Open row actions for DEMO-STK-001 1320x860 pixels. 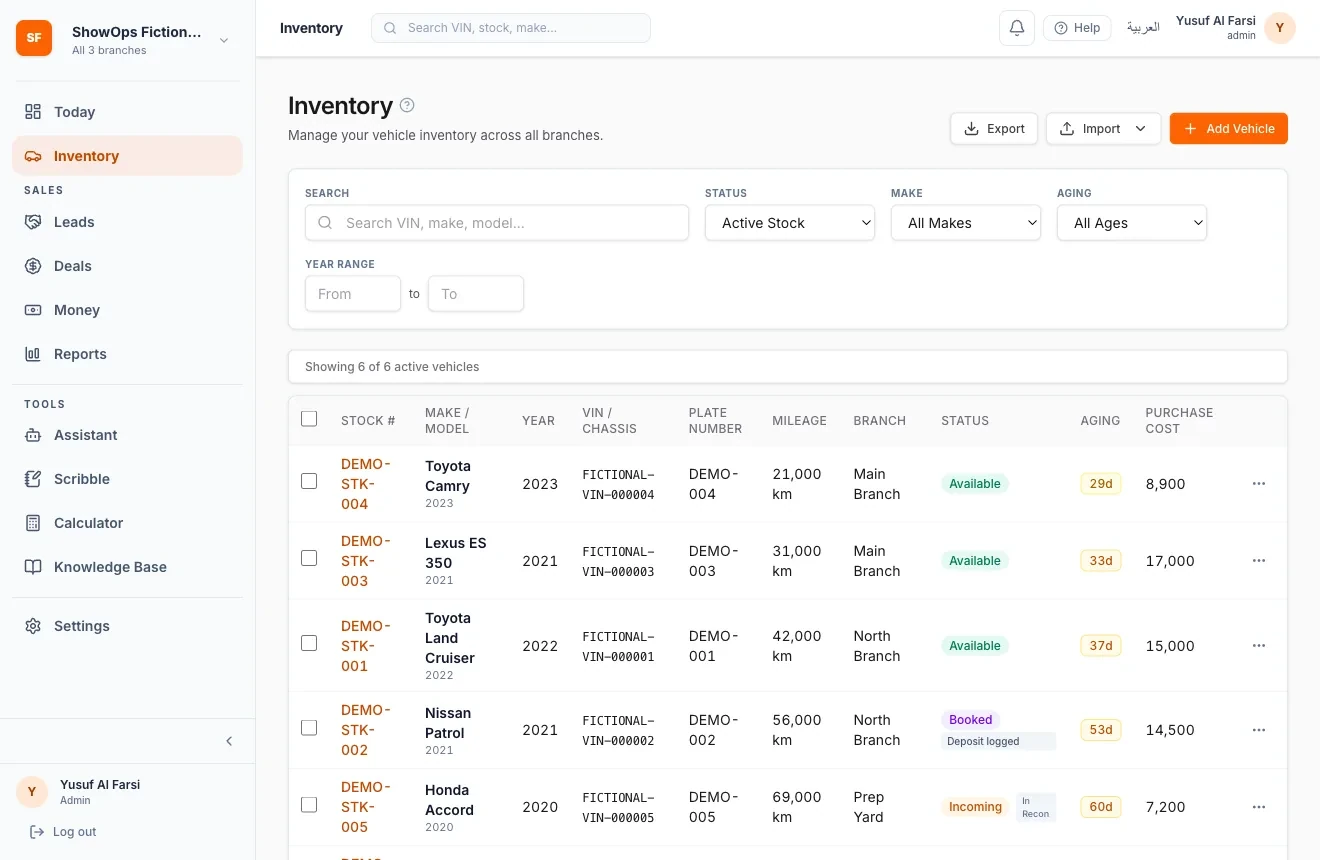coord(1259,646)
